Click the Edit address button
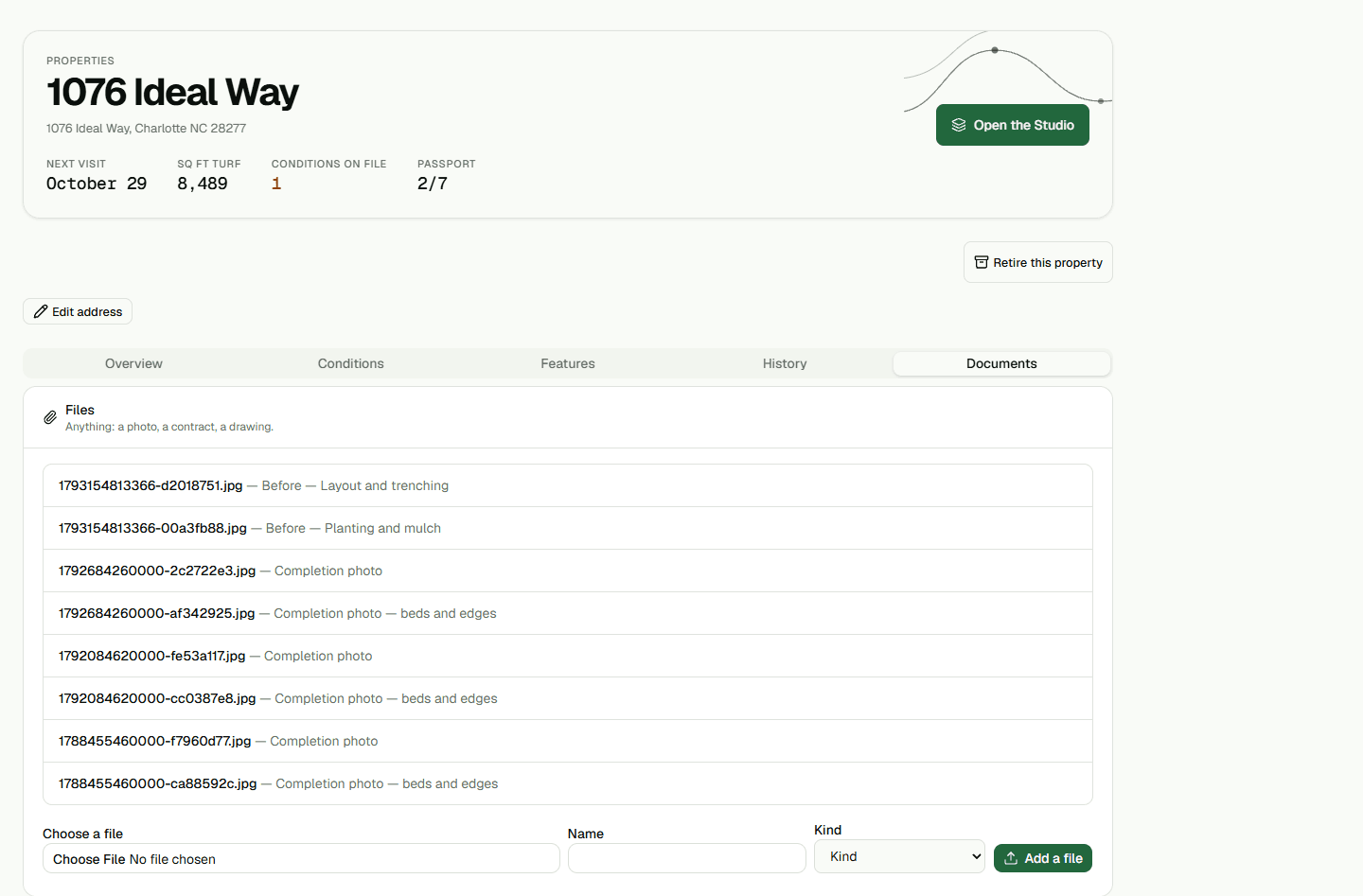The image size is (1363, 896). [78, 311]
